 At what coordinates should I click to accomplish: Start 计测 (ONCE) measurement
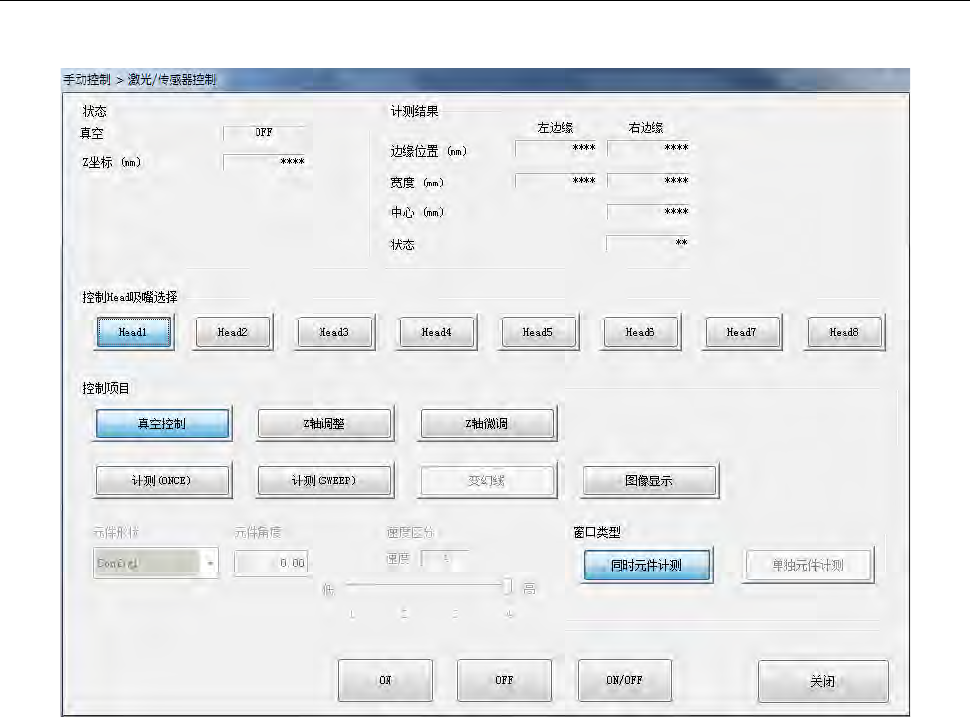(162, 480)
